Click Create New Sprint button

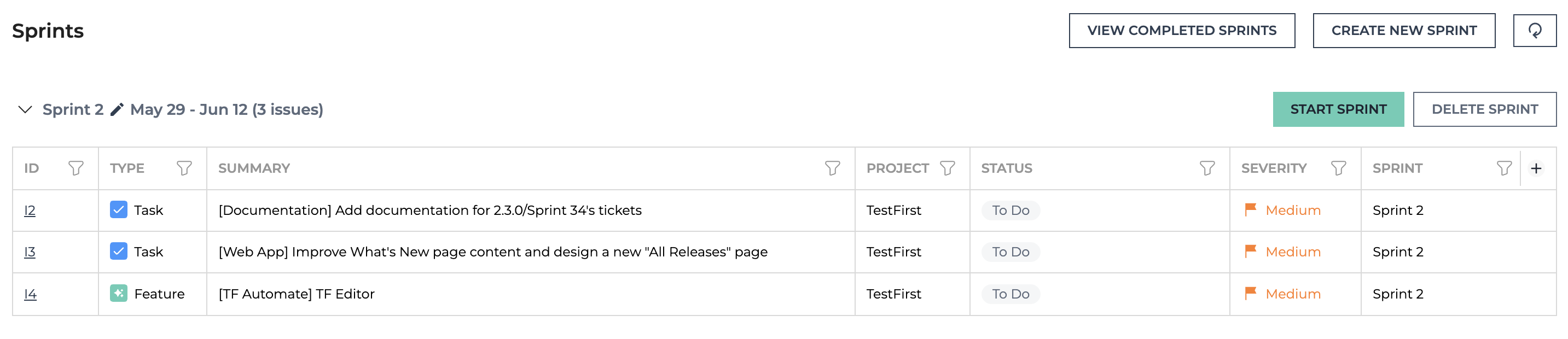click(1404, 31)
